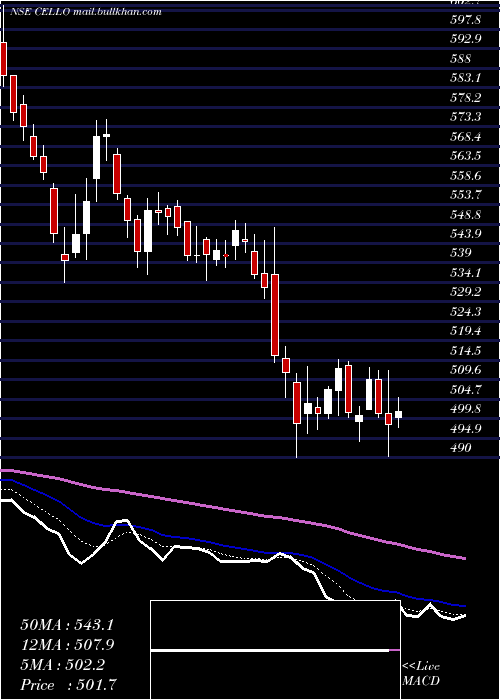Click the purple 50MA moving average line
The height and width of the screenshot is (700, 500).
[x=232, y=510]
